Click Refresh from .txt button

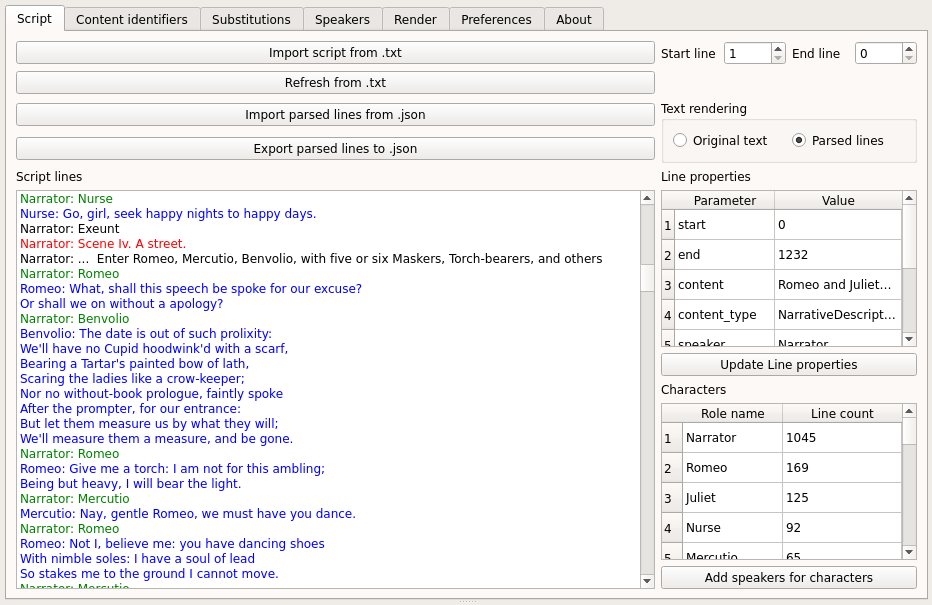[x=335, y=83]
